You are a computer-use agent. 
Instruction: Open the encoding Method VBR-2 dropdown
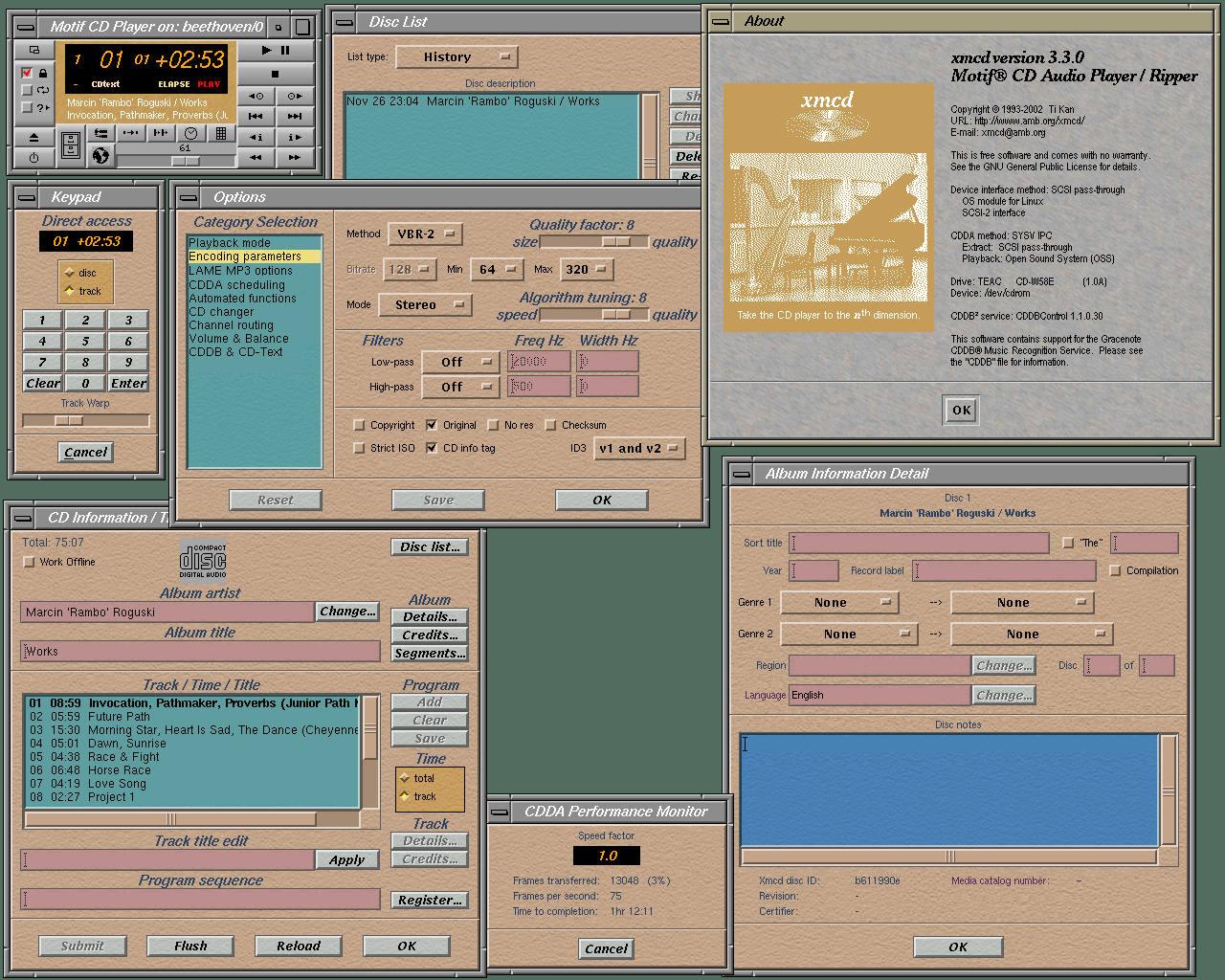(425, 234)
